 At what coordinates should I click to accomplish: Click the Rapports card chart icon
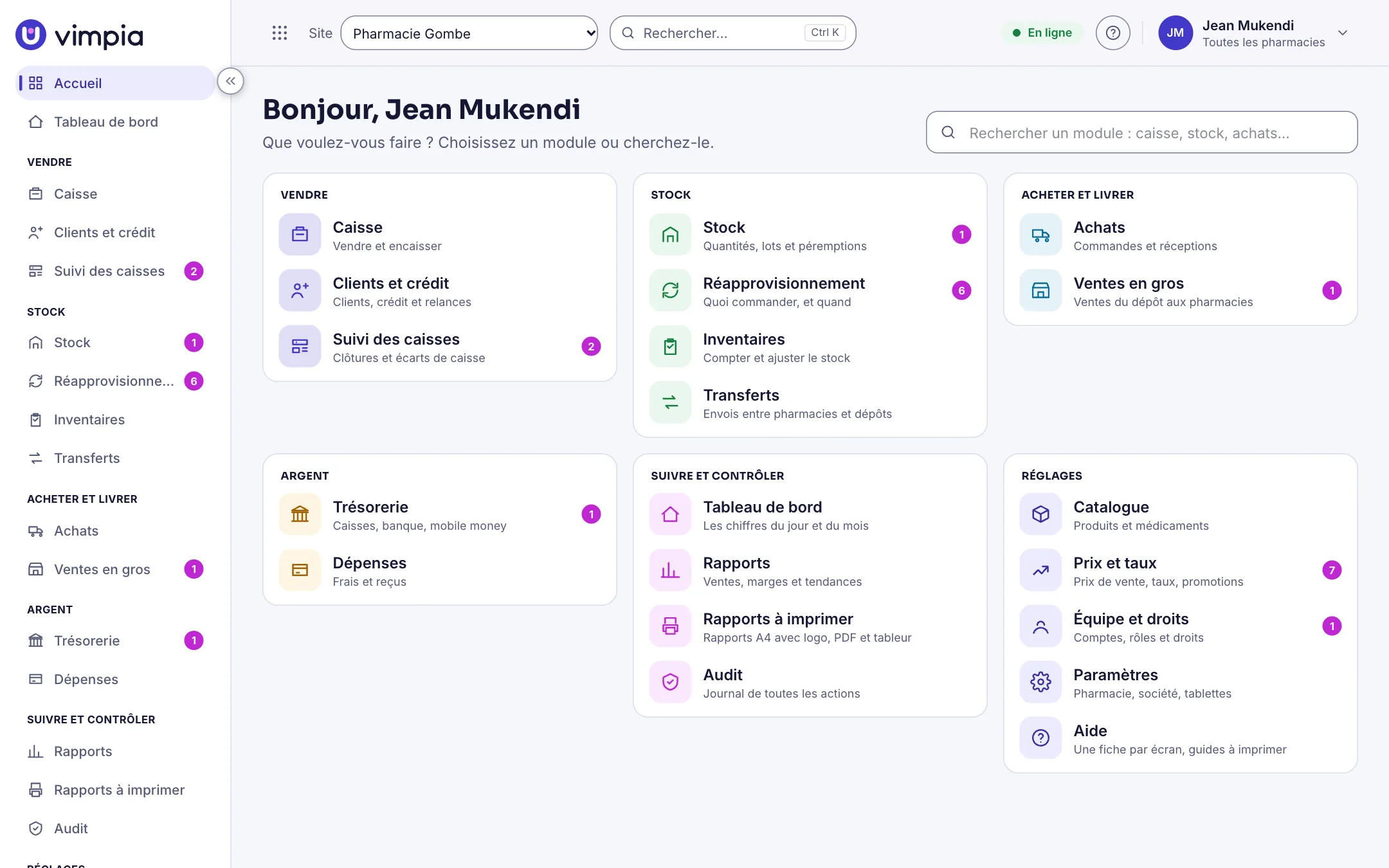pos(670,570)
